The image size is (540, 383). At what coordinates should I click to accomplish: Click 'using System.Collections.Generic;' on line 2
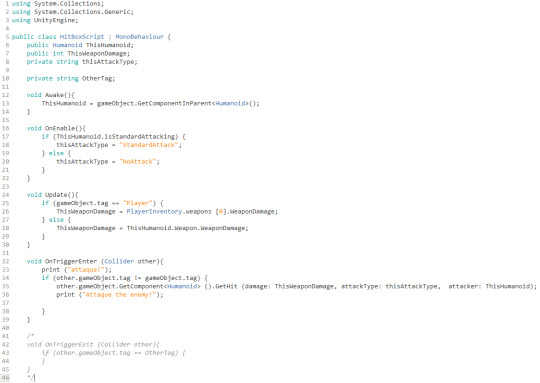(73, 12)
